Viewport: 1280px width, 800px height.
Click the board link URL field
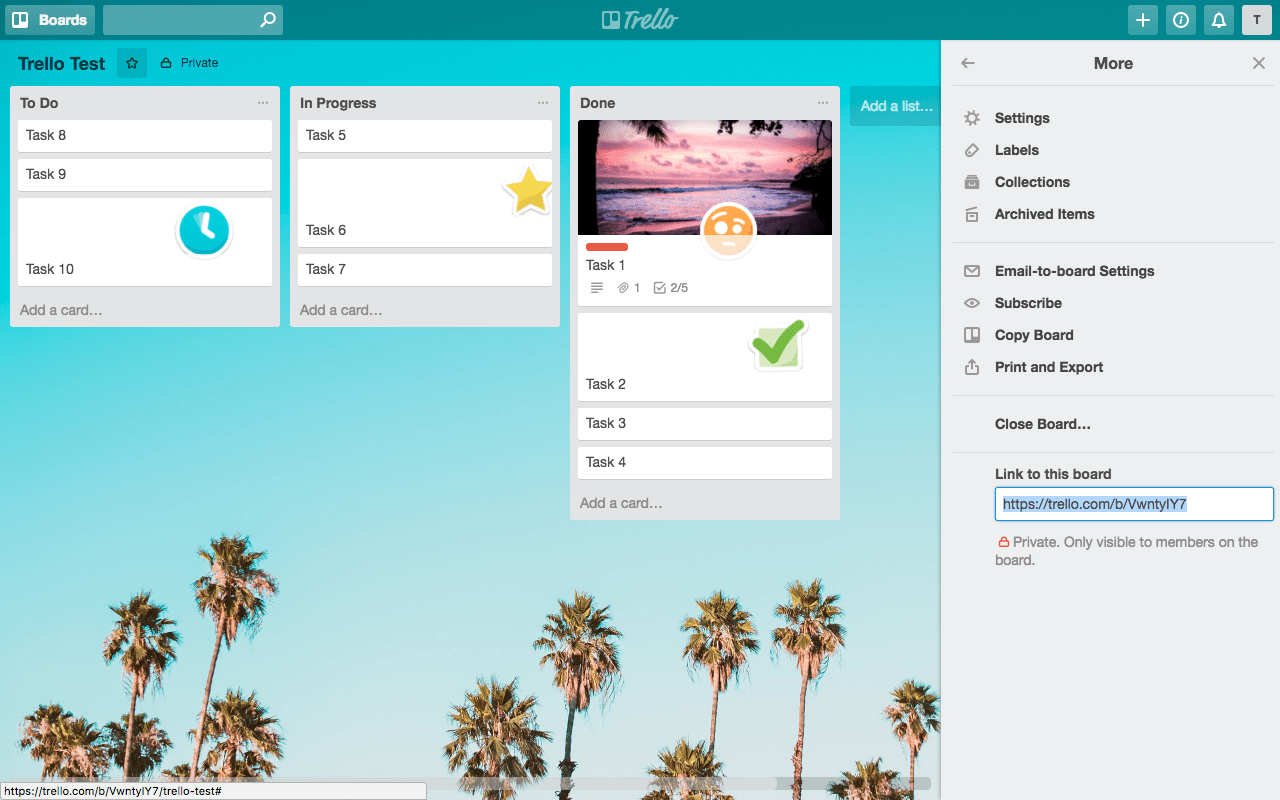(1134, 504)
